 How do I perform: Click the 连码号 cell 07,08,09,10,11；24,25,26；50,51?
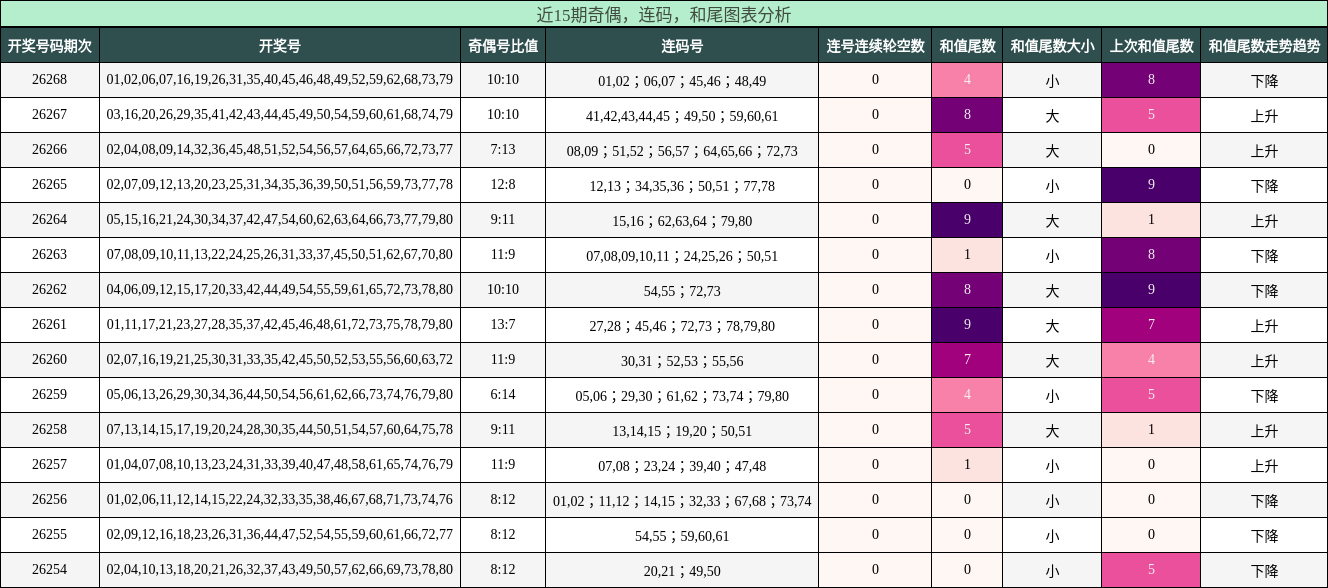682,256
